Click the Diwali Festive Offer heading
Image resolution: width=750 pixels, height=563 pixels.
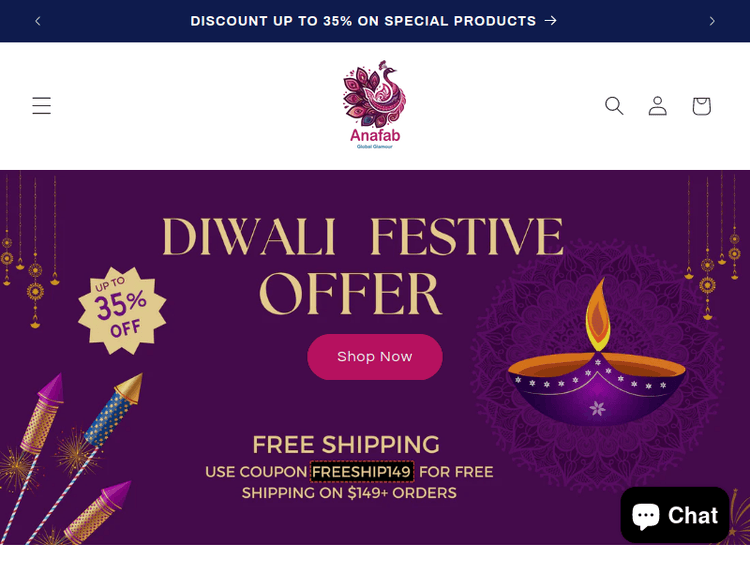[x=362, y=266]
